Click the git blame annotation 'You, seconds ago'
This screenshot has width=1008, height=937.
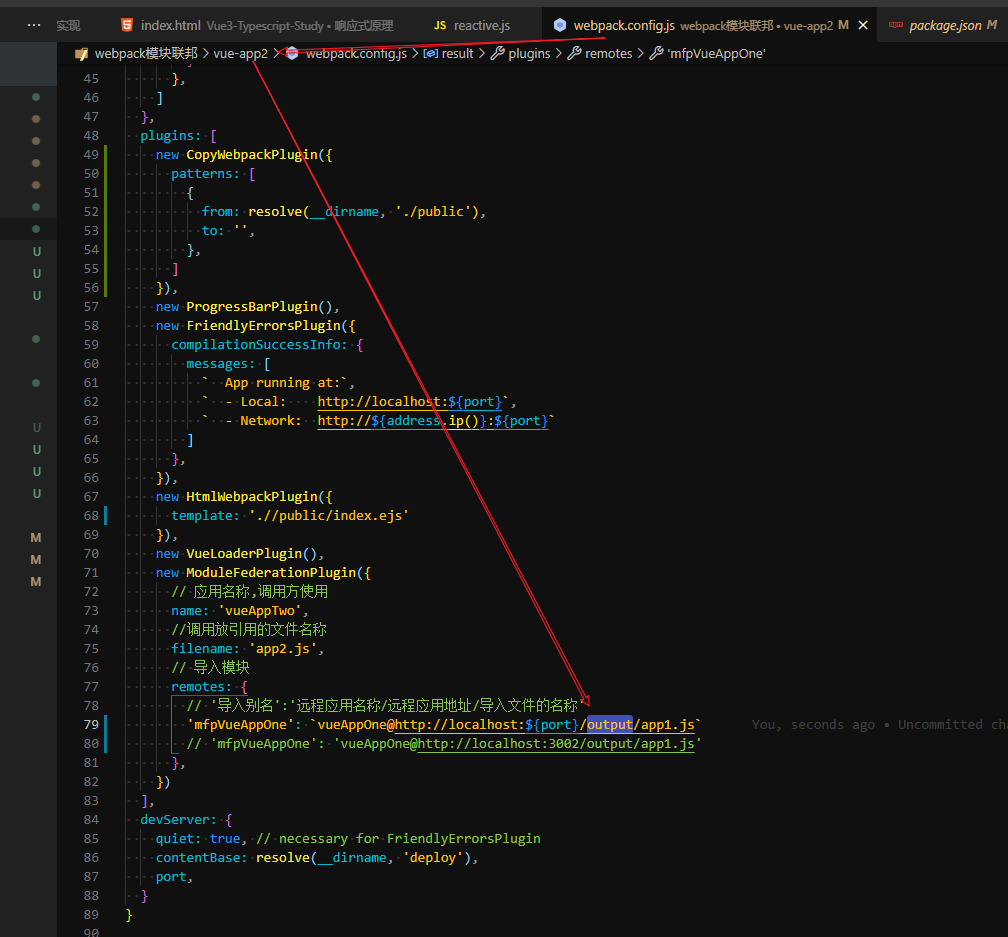813,725
